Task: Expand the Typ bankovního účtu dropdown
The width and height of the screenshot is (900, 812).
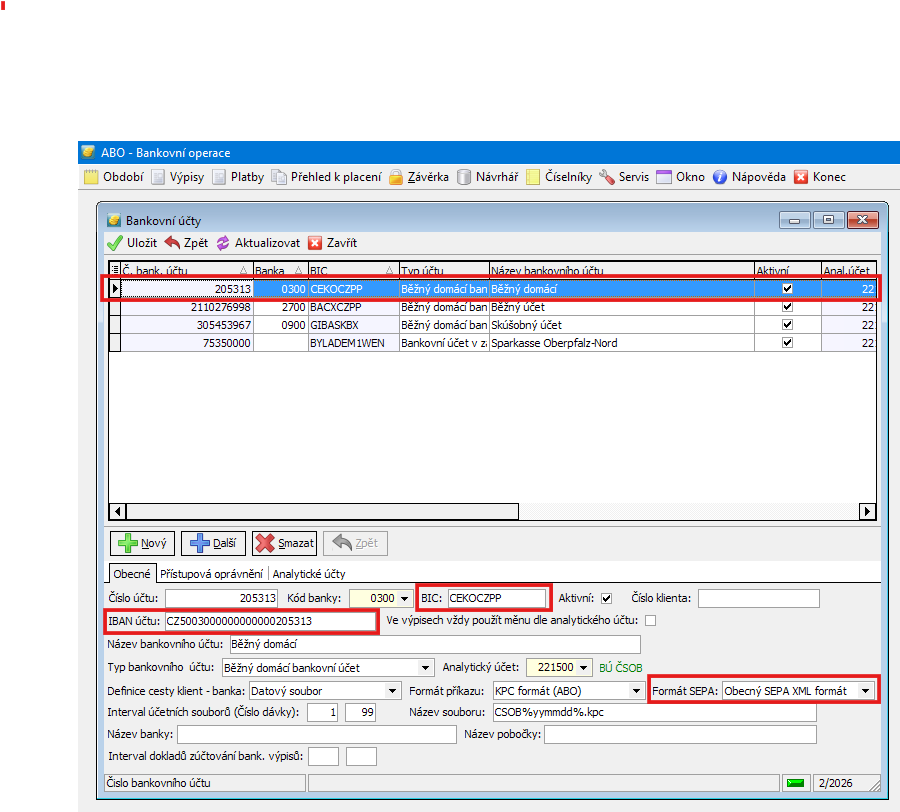Action: pyautogui.click(x=425, y=667)
